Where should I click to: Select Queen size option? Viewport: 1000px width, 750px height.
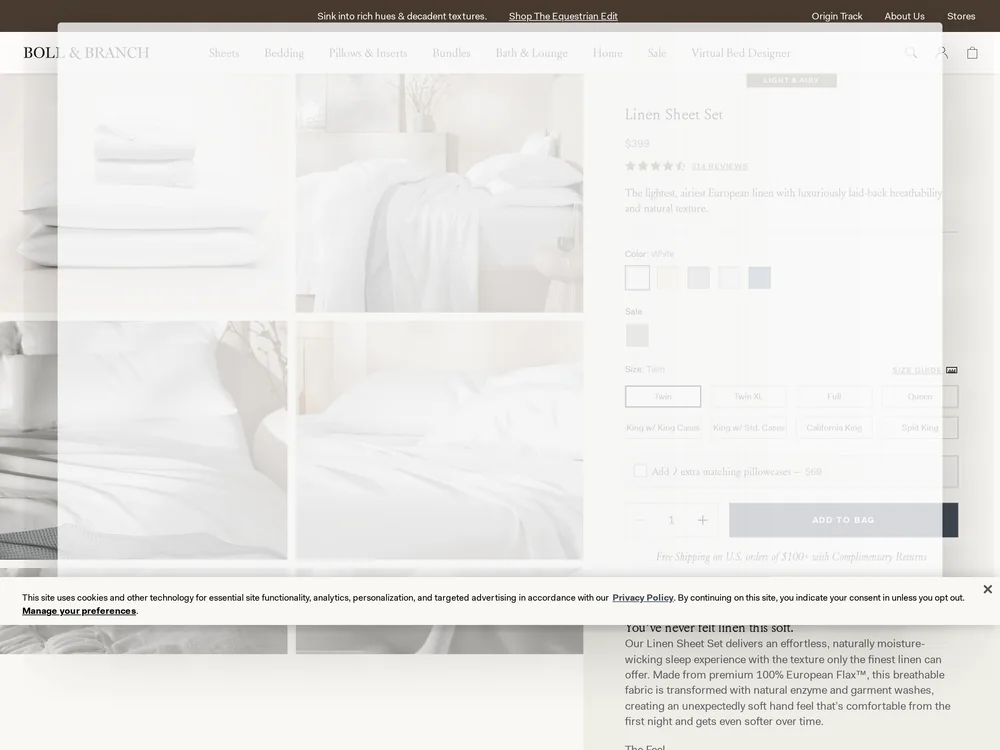click(920, 397)
